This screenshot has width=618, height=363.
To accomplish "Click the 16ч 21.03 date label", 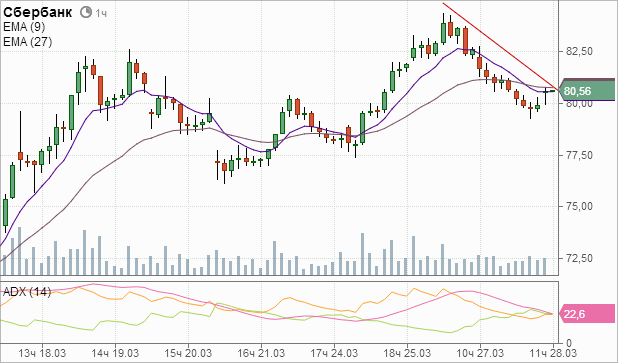I will tap(261, 353).
